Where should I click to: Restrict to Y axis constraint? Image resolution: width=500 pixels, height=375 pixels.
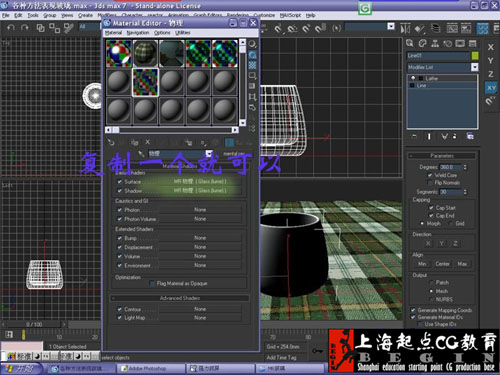click(x=491, y=61)
